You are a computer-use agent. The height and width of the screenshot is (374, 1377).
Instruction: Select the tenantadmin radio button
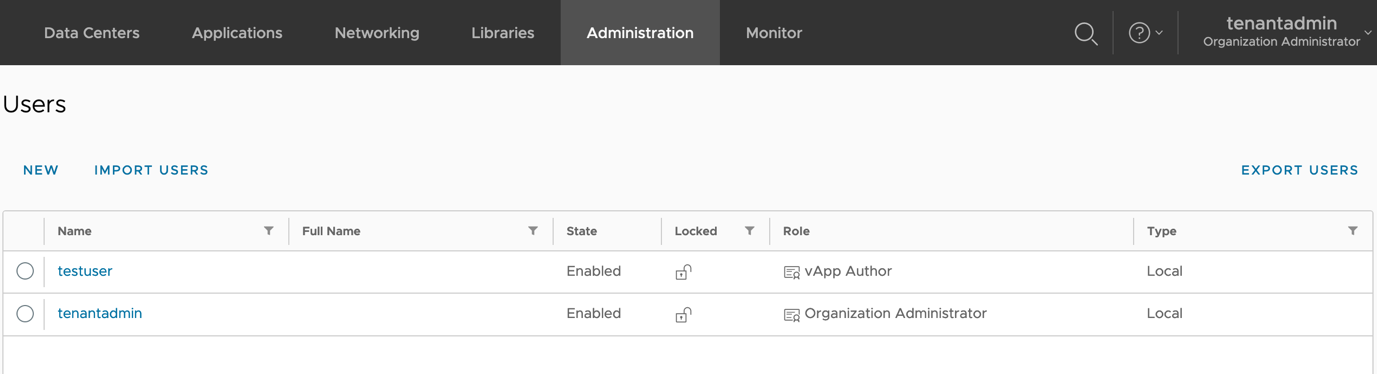click(x=25, y=314)
